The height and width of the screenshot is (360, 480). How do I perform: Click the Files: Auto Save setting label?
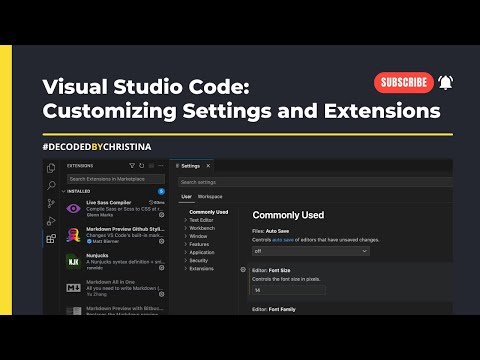tap(271, 231)
